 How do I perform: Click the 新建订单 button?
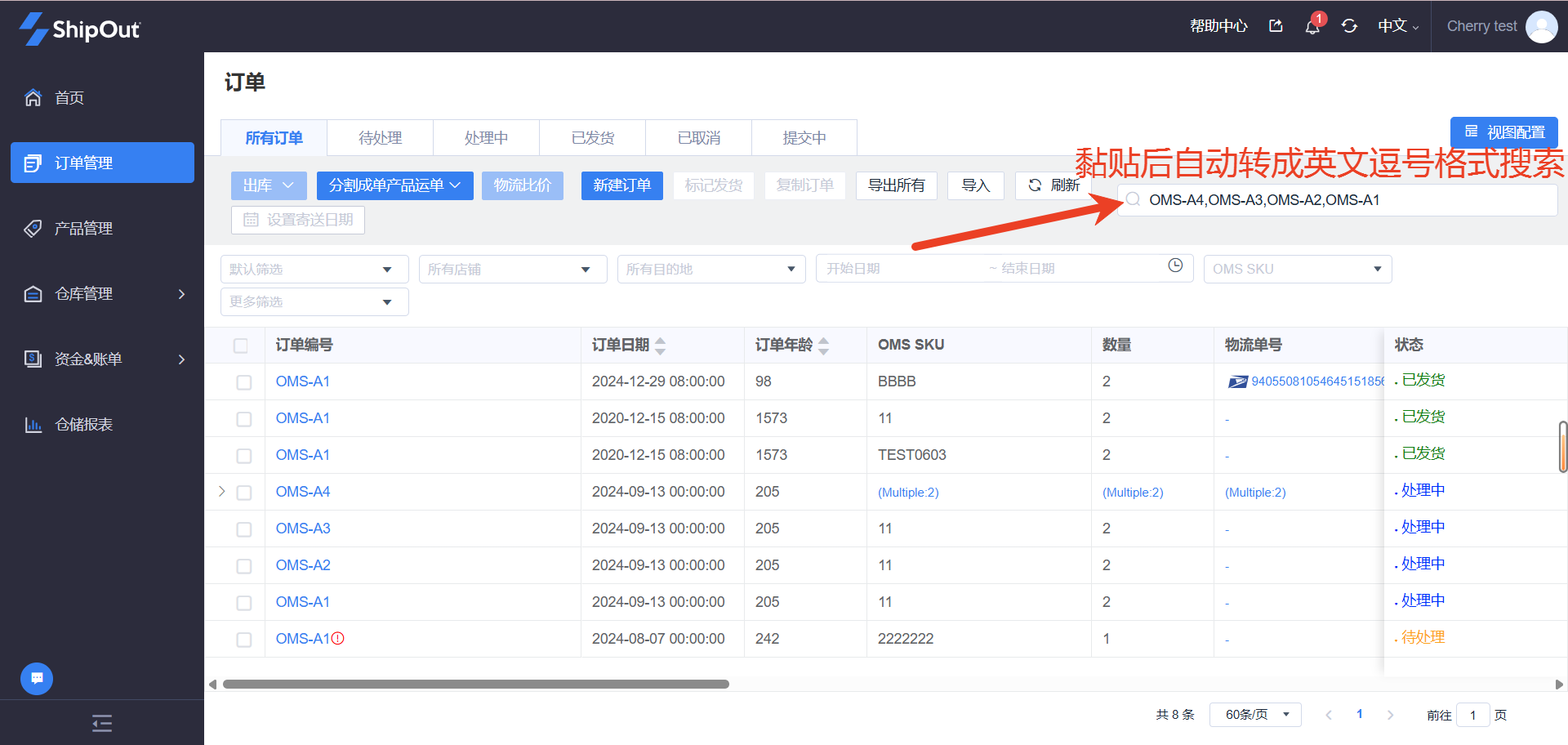(x=621, y=185)
